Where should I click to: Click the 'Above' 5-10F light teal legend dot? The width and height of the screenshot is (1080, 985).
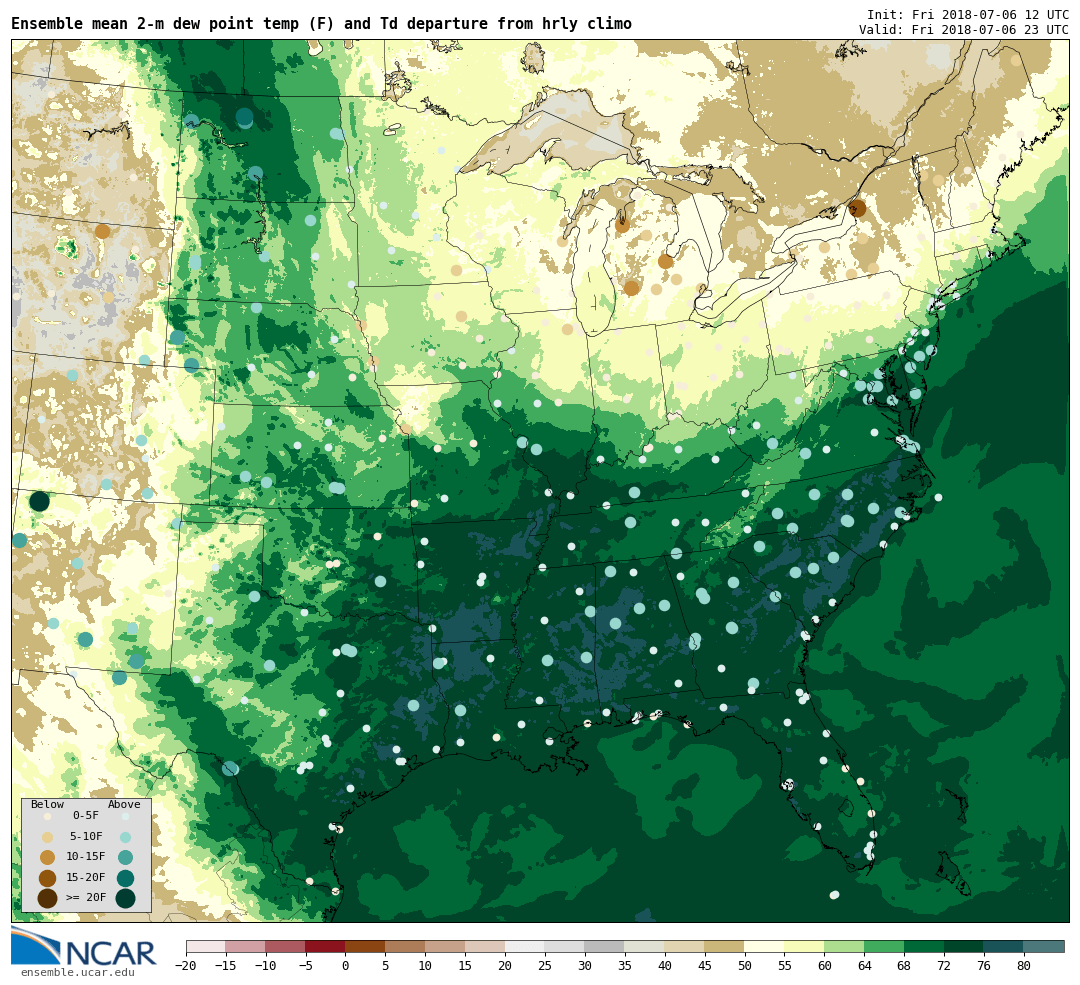(x=125, y=837)
